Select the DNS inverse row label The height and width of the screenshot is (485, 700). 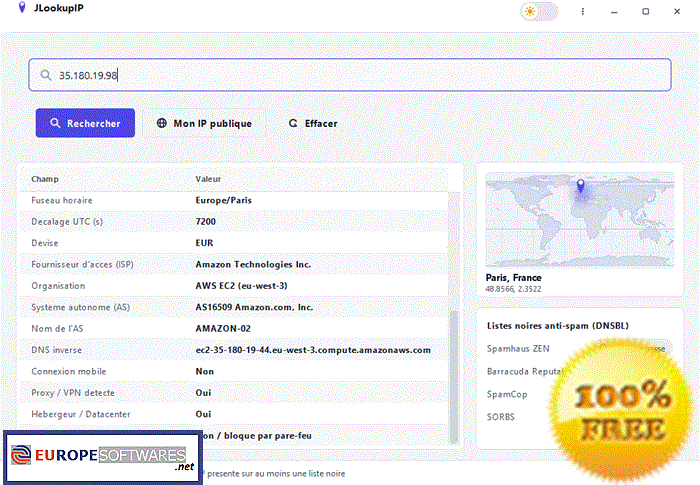56,350
